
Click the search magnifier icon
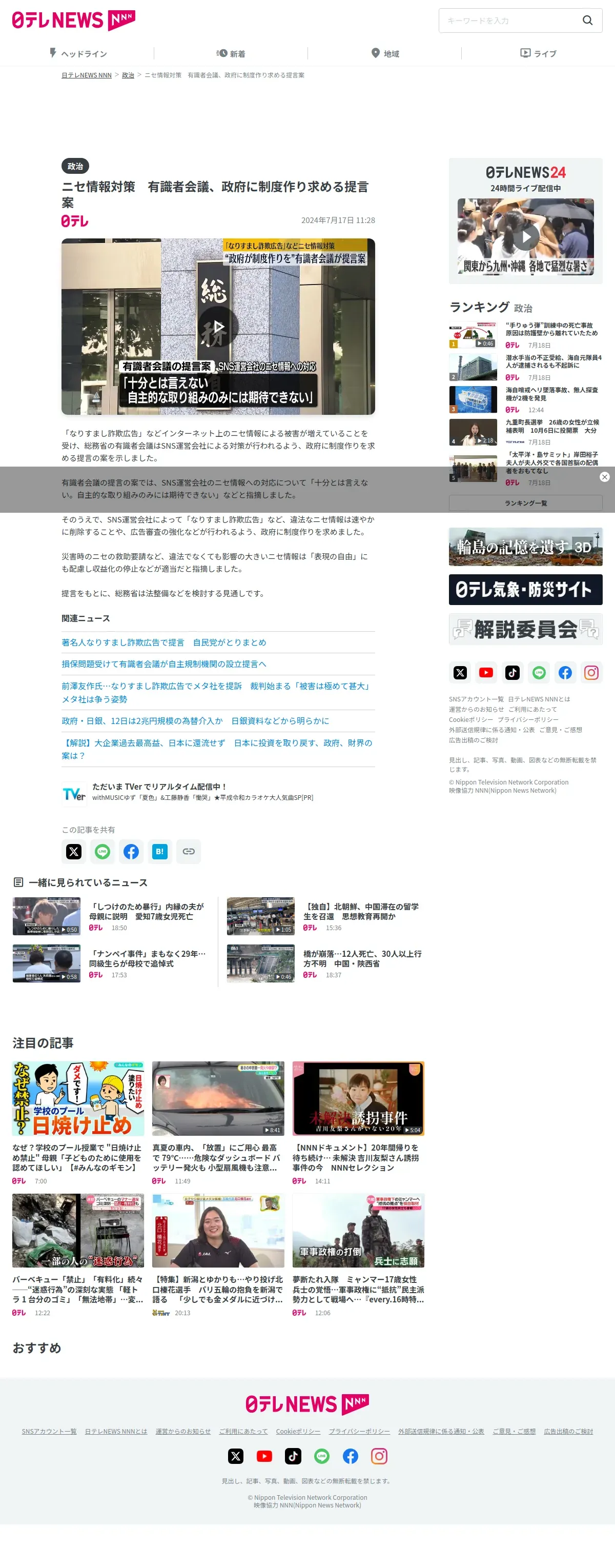click(x=587, y=20)
